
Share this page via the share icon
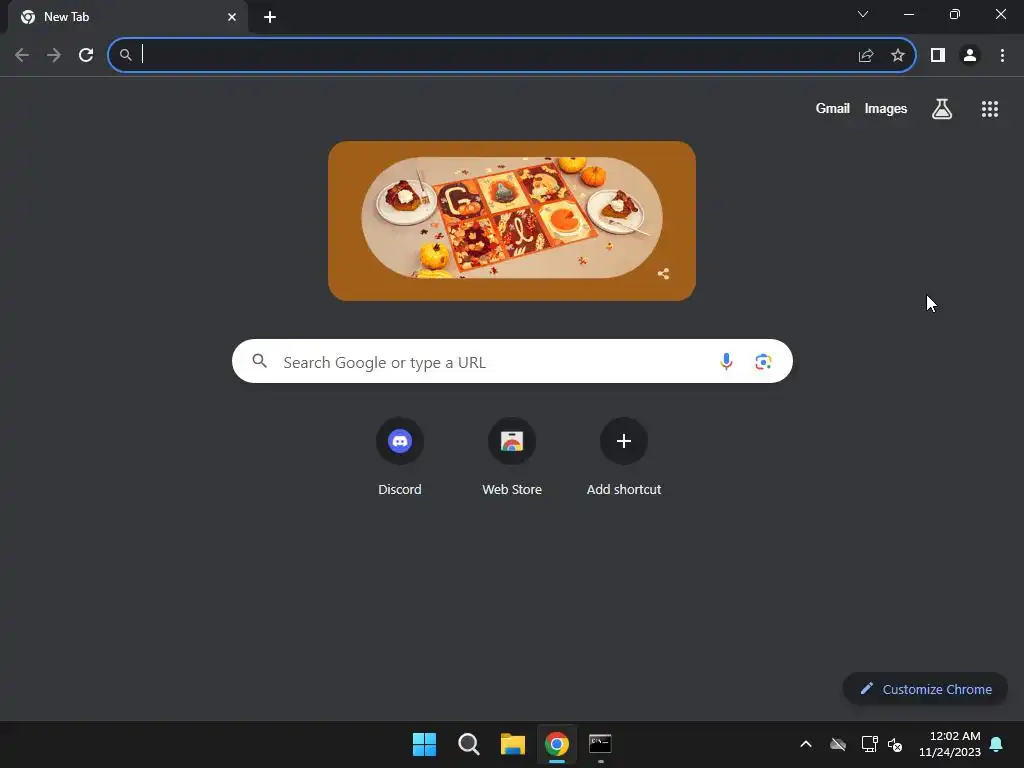866,56
